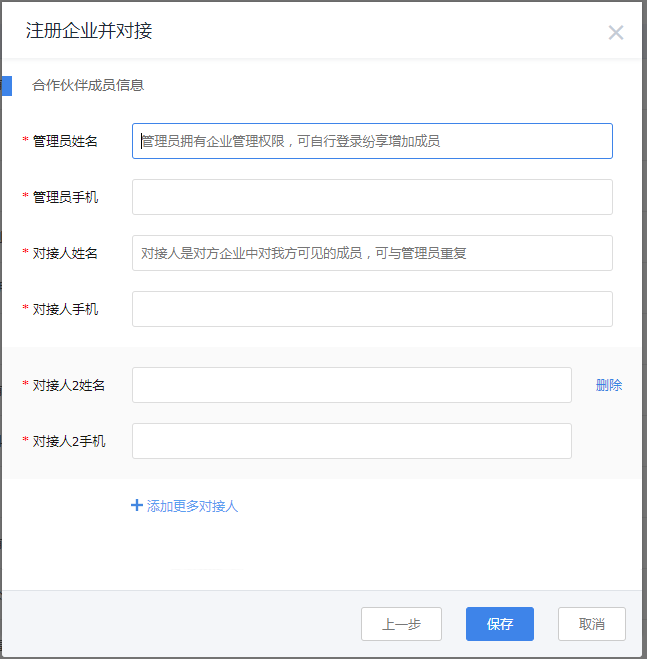Screen dimensions: 647x659
Task: Click the 添加更多对接人 link text
Action: (x=192, y=506)
